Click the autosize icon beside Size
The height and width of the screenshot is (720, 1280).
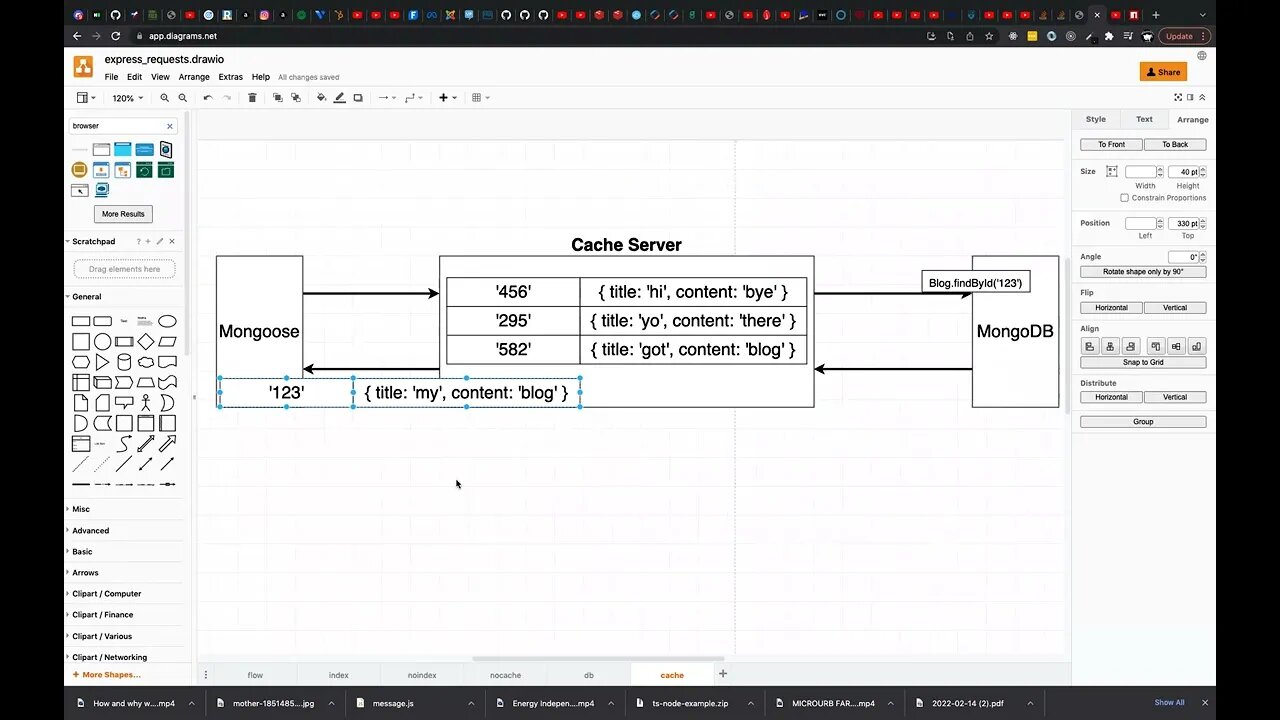[x=1111, y=172]
